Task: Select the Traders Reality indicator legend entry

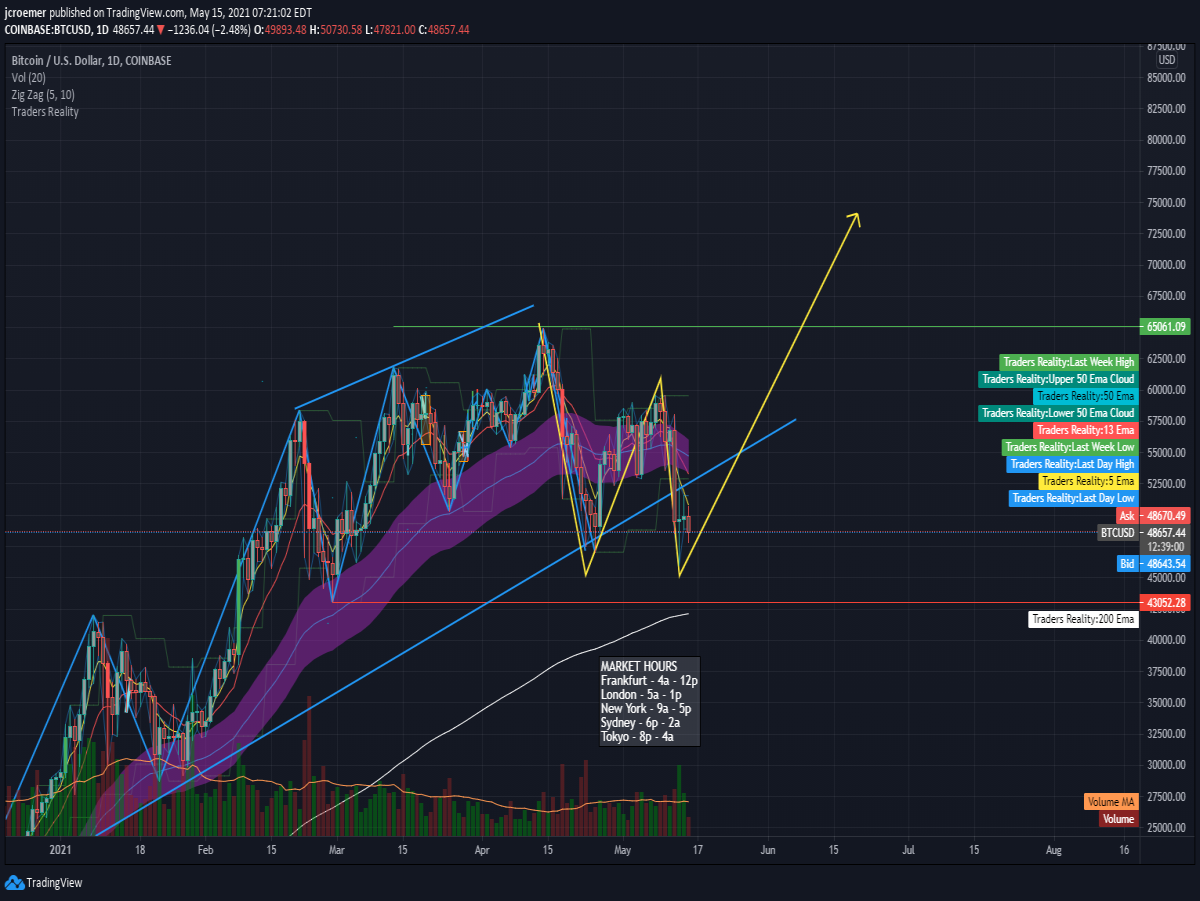Action: pyautogui.click(x=45, y=111)
